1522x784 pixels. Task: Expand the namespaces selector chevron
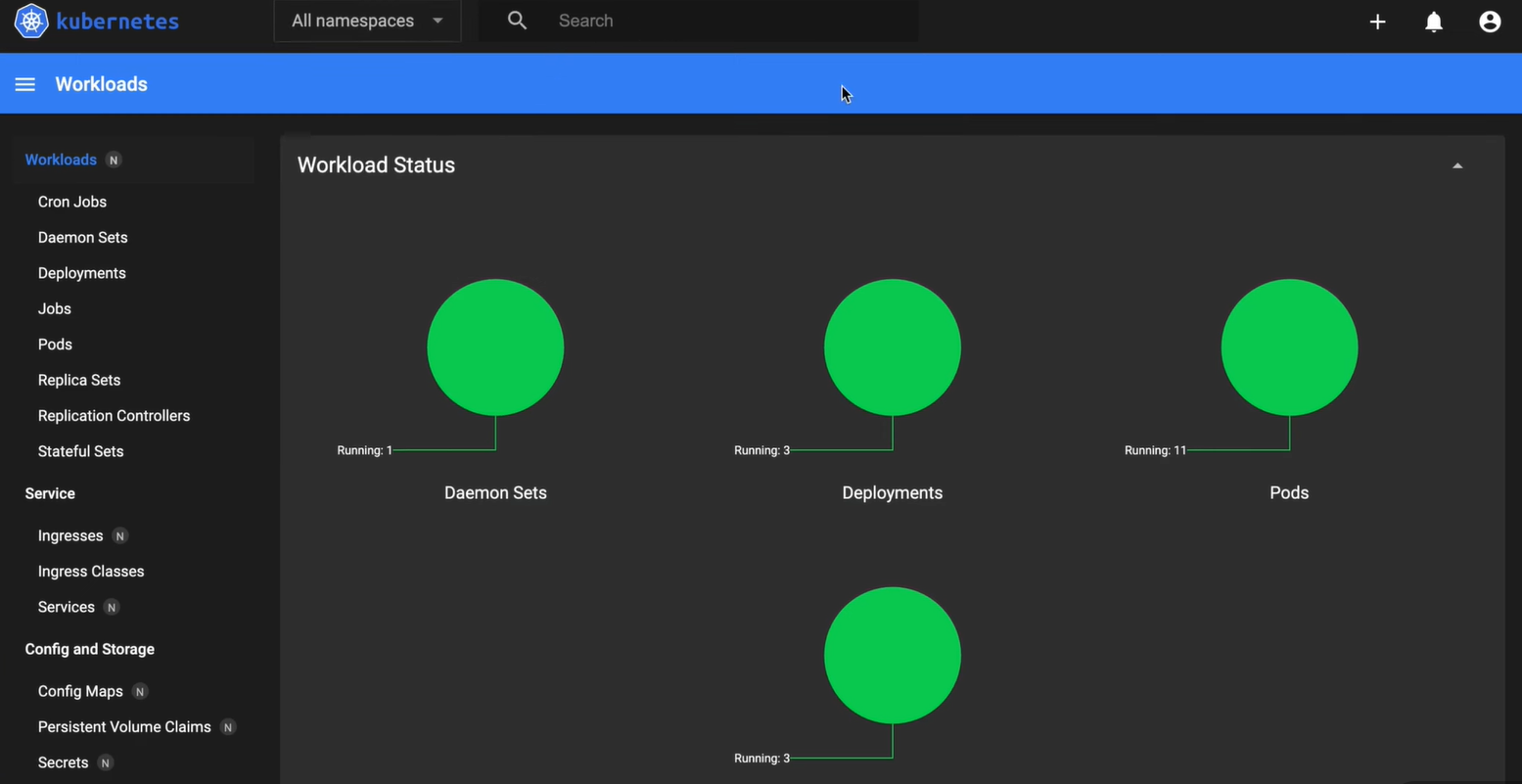(x=438, y=20)
